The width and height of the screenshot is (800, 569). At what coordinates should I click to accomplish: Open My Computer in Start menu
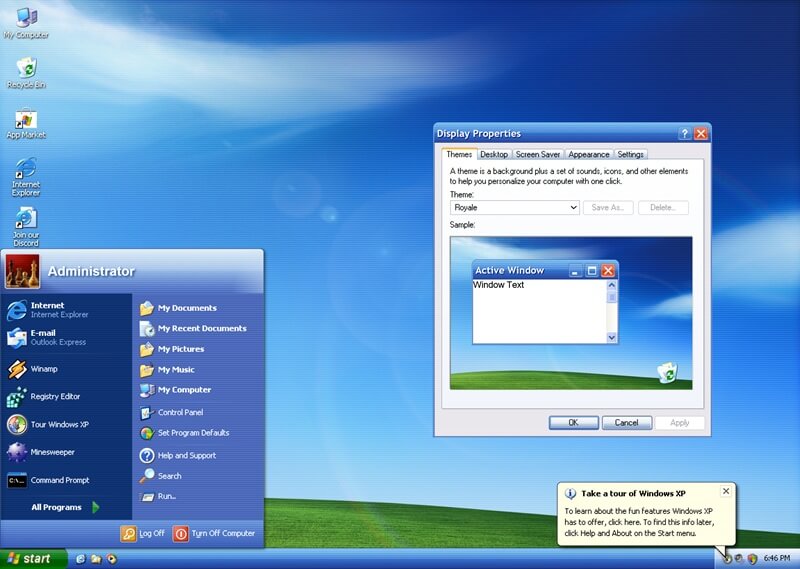[198, 390]
